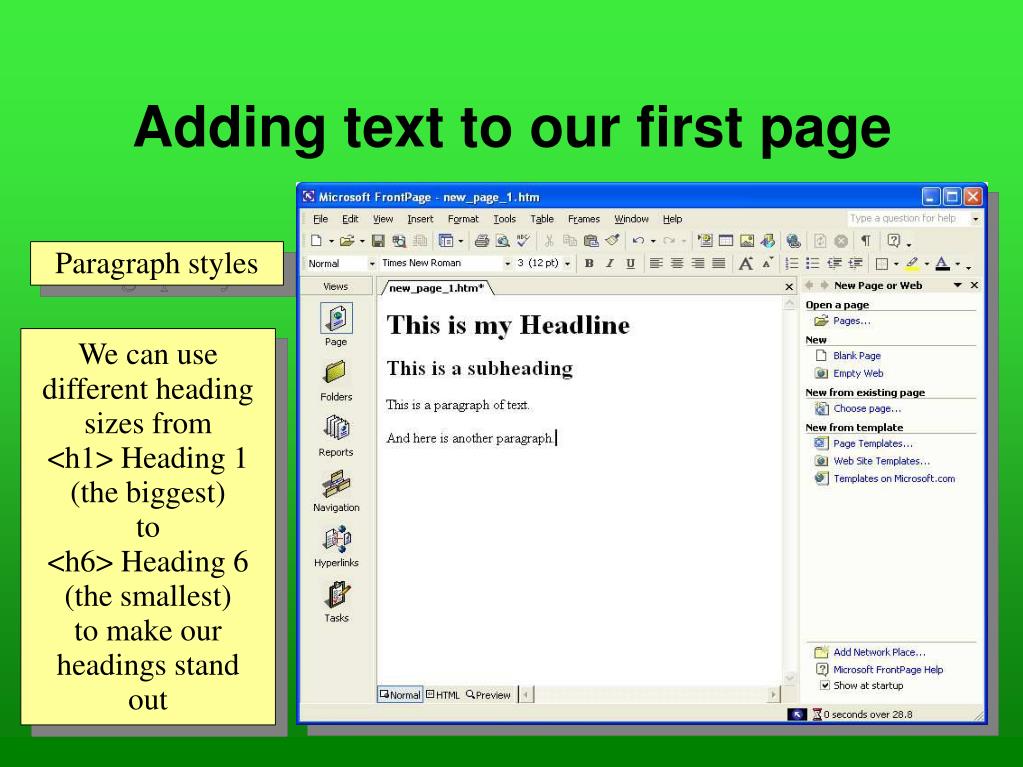Open the Times New Roman font dropdown

507,264
